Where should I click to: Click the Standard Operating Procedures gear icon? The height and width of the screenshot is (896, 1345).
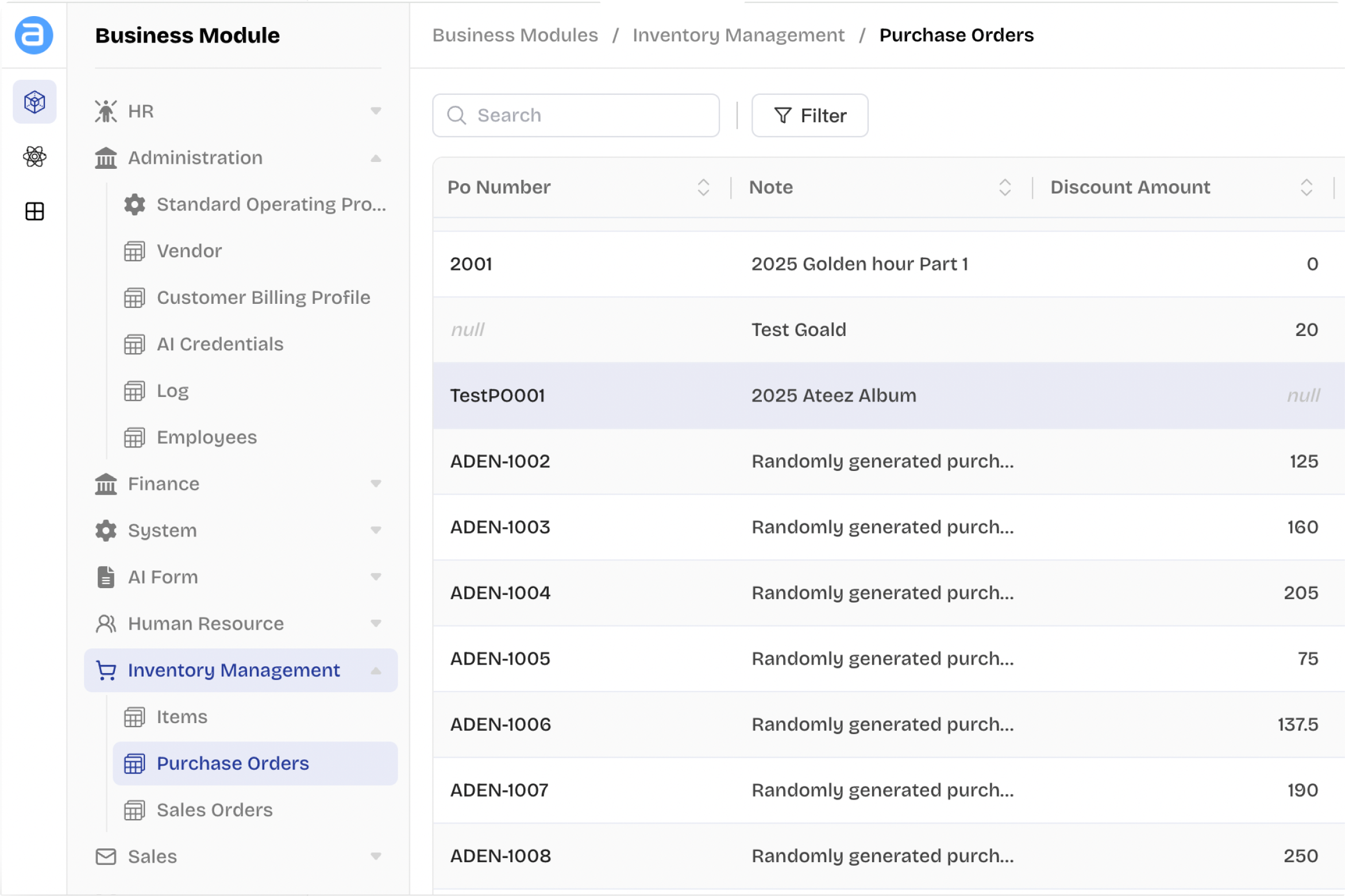coord(134,204)
